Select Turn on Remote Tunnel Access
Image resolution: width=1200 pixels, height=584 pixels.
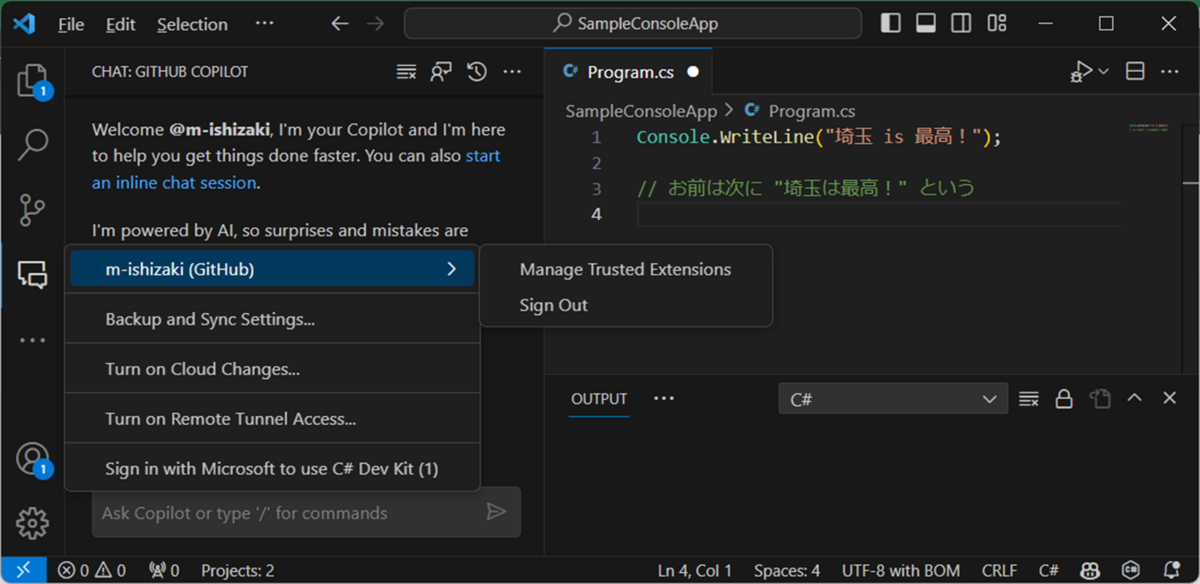coord(272,419)
